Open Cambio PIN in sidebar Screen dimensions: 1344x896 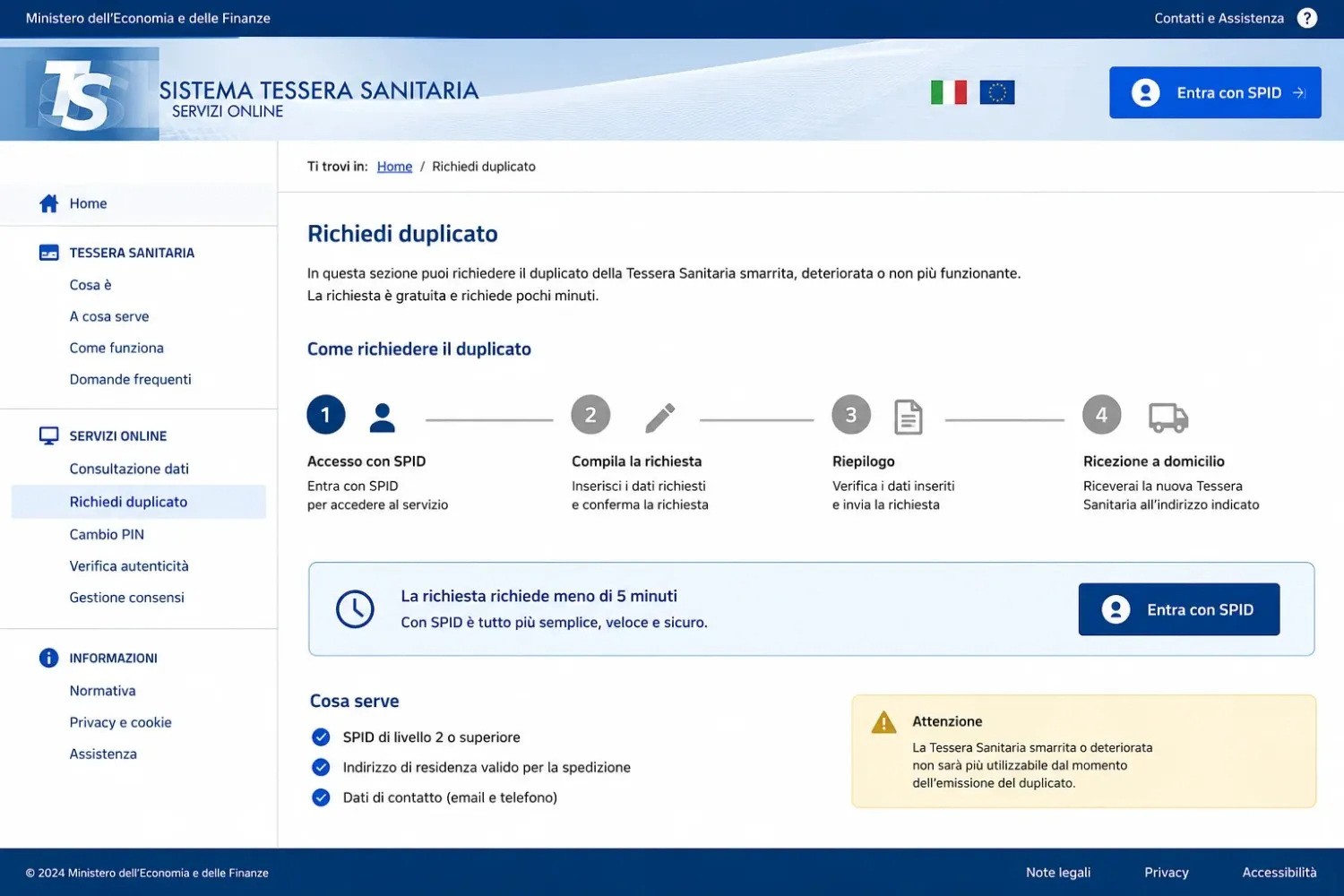[x=107, y=534]
